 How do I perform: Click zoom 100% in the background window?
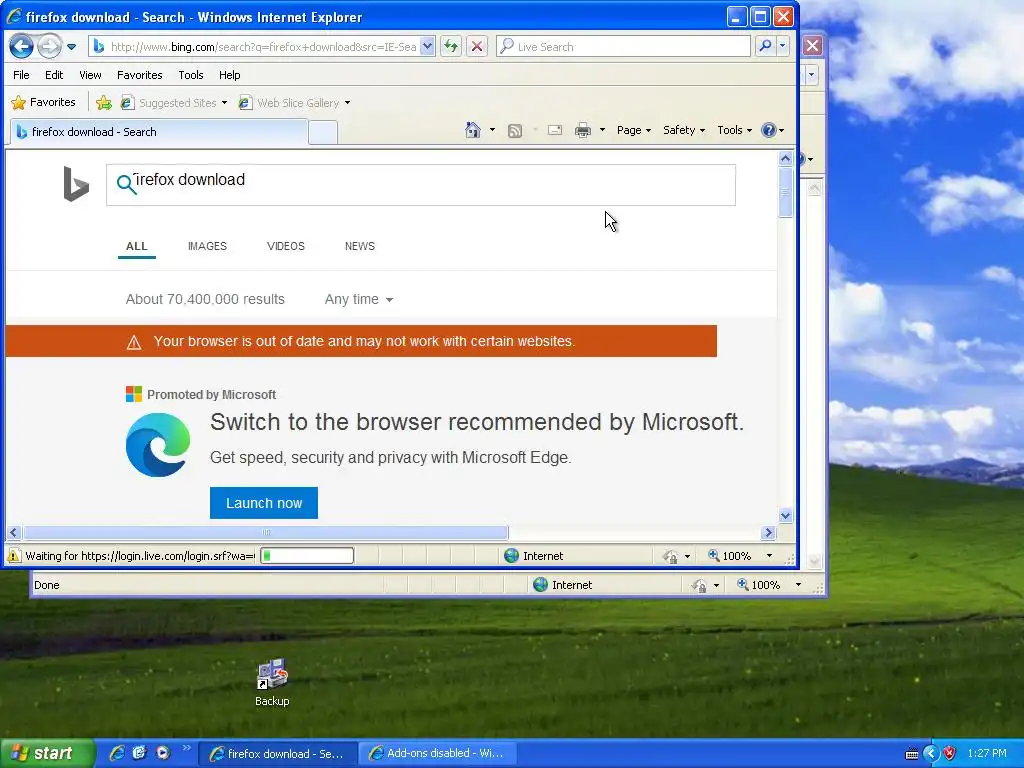[x=758, y=585]
